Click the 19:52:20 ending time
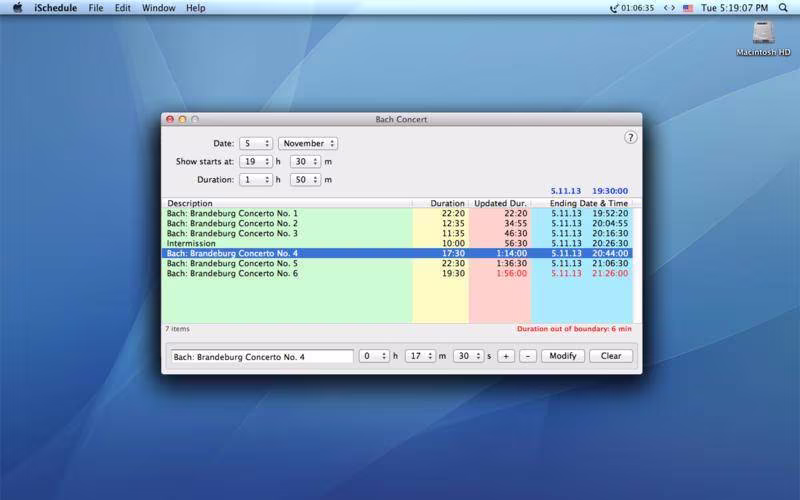 (x=610, y=213)
